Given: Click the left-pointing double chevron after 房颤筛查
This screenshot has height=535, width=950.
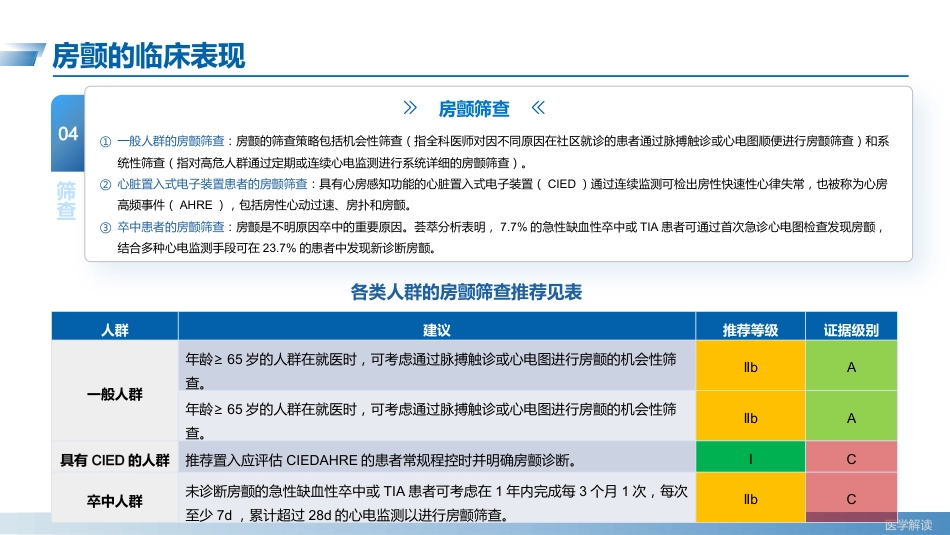Looking at the screenshot, I should [x=538, y=108].
